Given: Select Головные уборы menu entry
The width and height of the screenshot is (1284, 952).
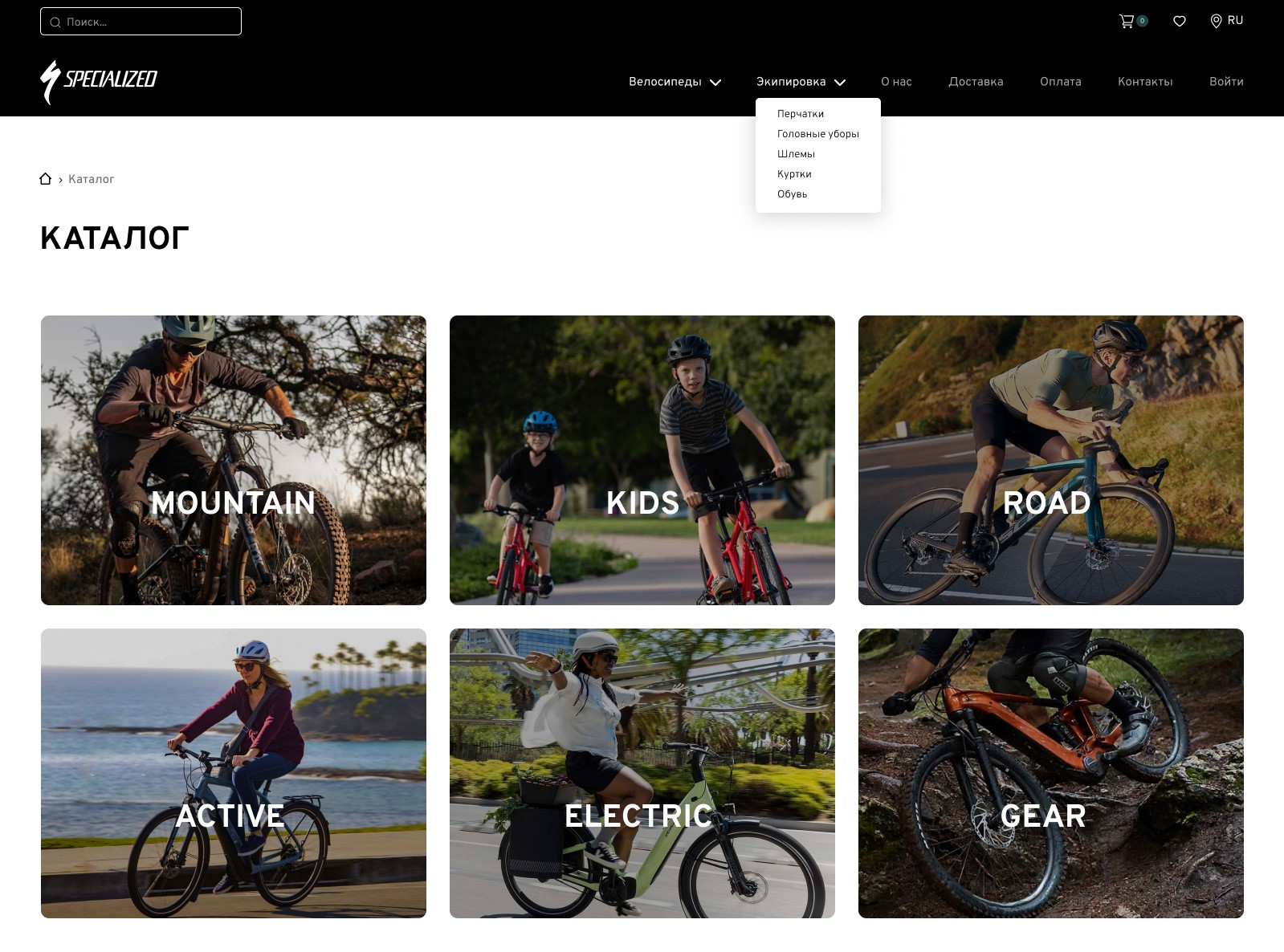Looking at the screenshot, I should (818, 134).
